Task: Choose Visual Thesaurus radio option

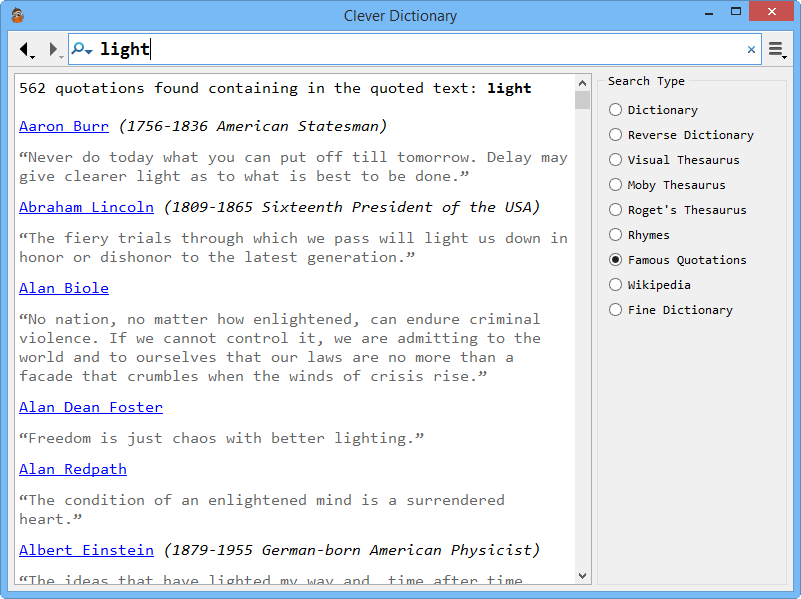Action: point(616,160)
